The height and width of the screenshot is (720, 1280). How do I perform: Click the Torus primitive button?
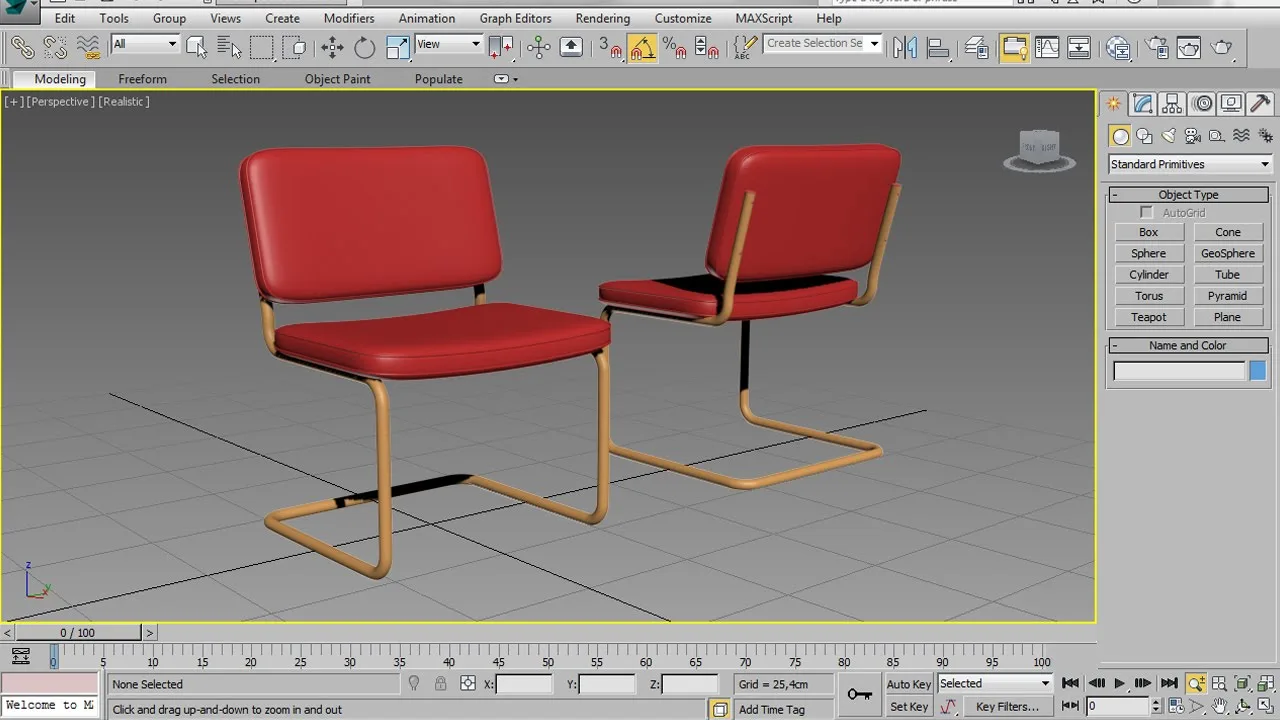[1149, 296]
